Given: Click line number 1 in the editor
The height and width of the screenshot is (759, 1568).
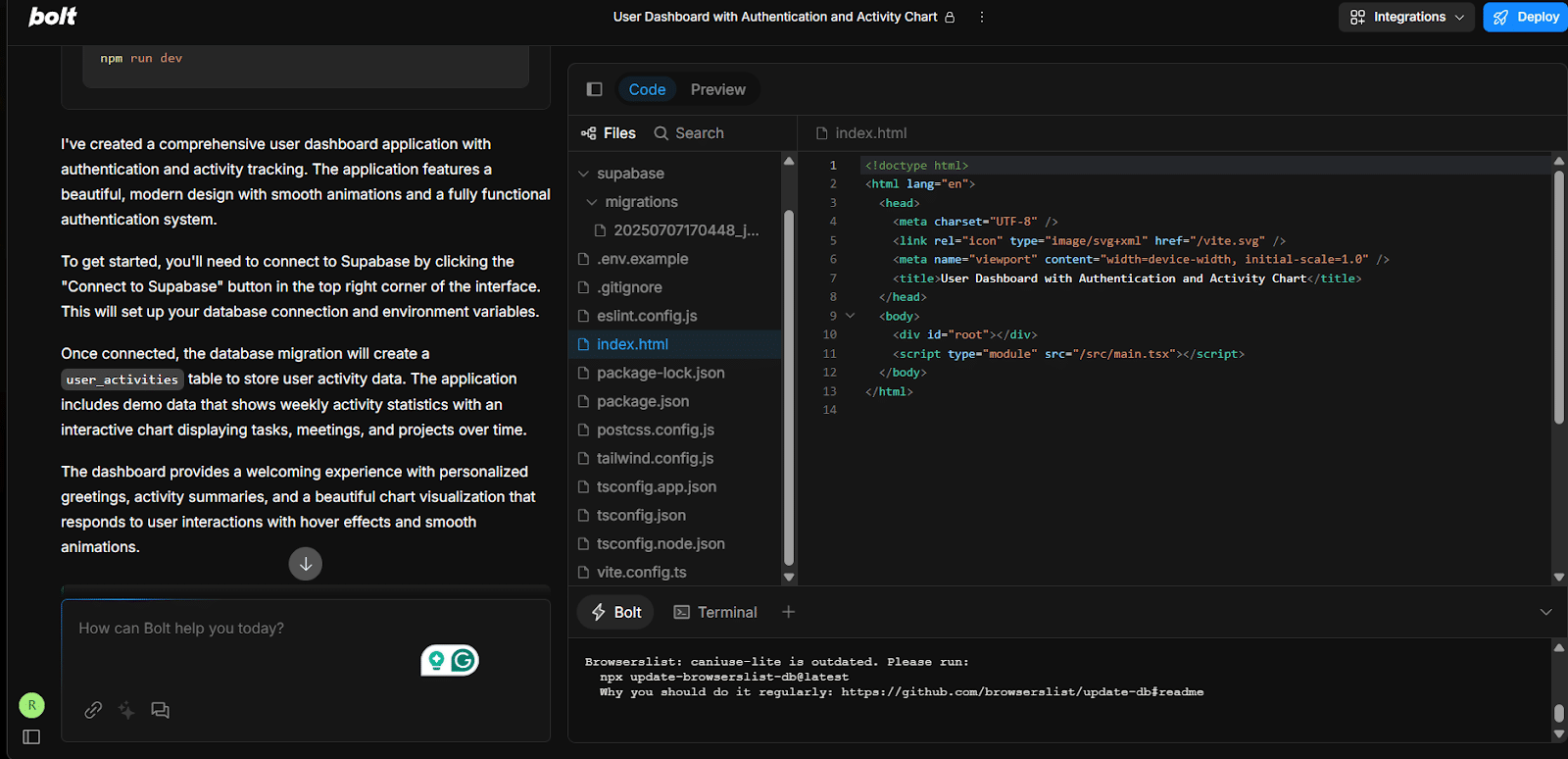Looking at the screenshot, I should [x=833, y=165].
